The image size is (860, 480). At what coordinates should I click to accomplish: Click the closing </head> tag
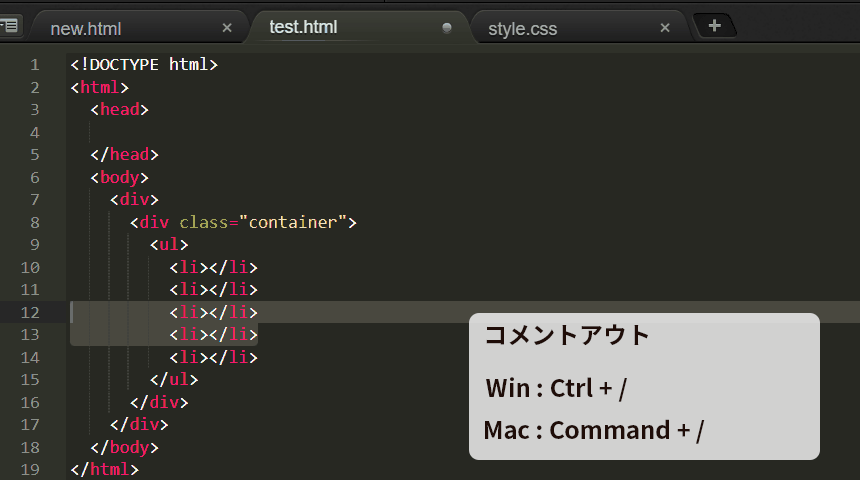click(x=125, y=155)
